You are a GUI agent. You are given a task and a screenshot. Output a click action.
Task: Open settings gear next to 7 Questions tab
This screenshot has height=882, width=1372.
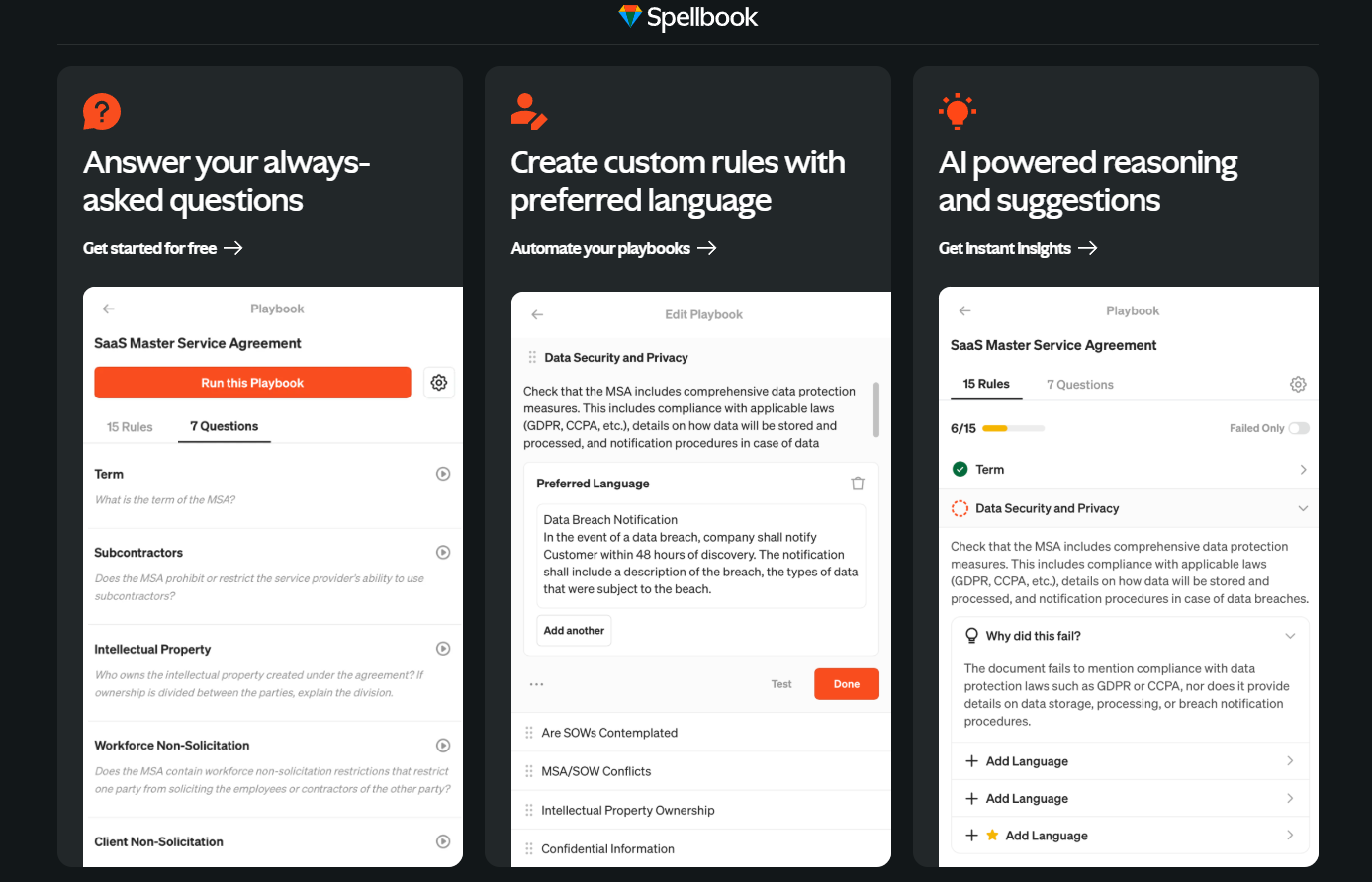click(x=1298, y=384)
